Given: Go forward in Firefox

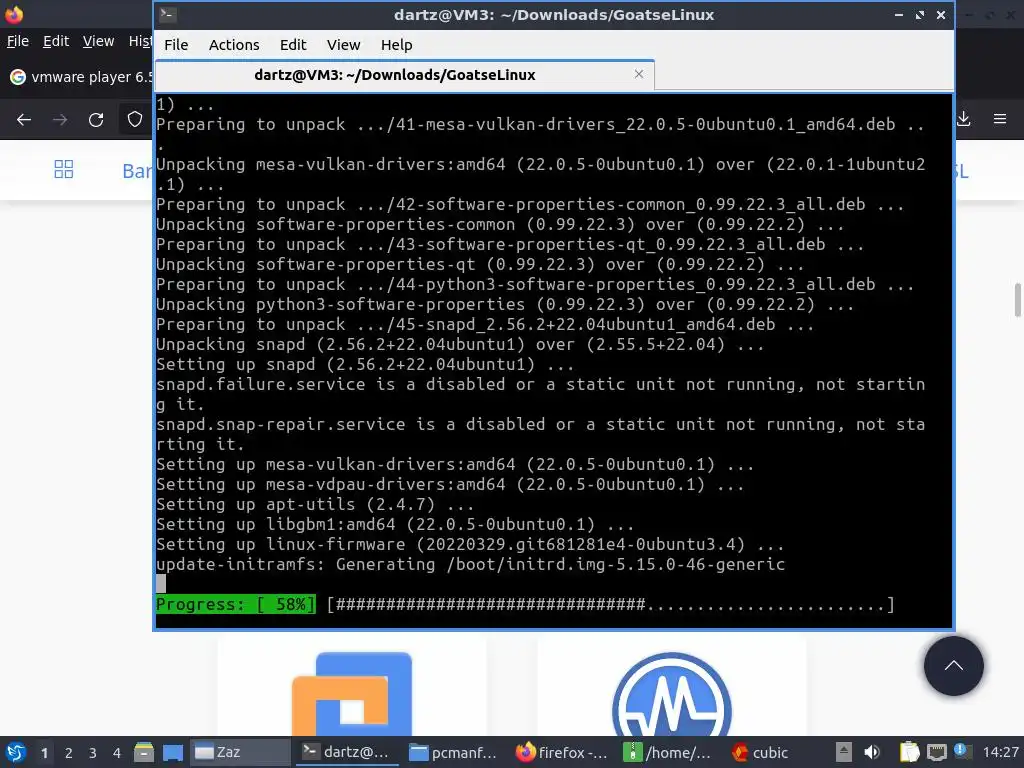Looking at the screenshot, I should (60, 120).
